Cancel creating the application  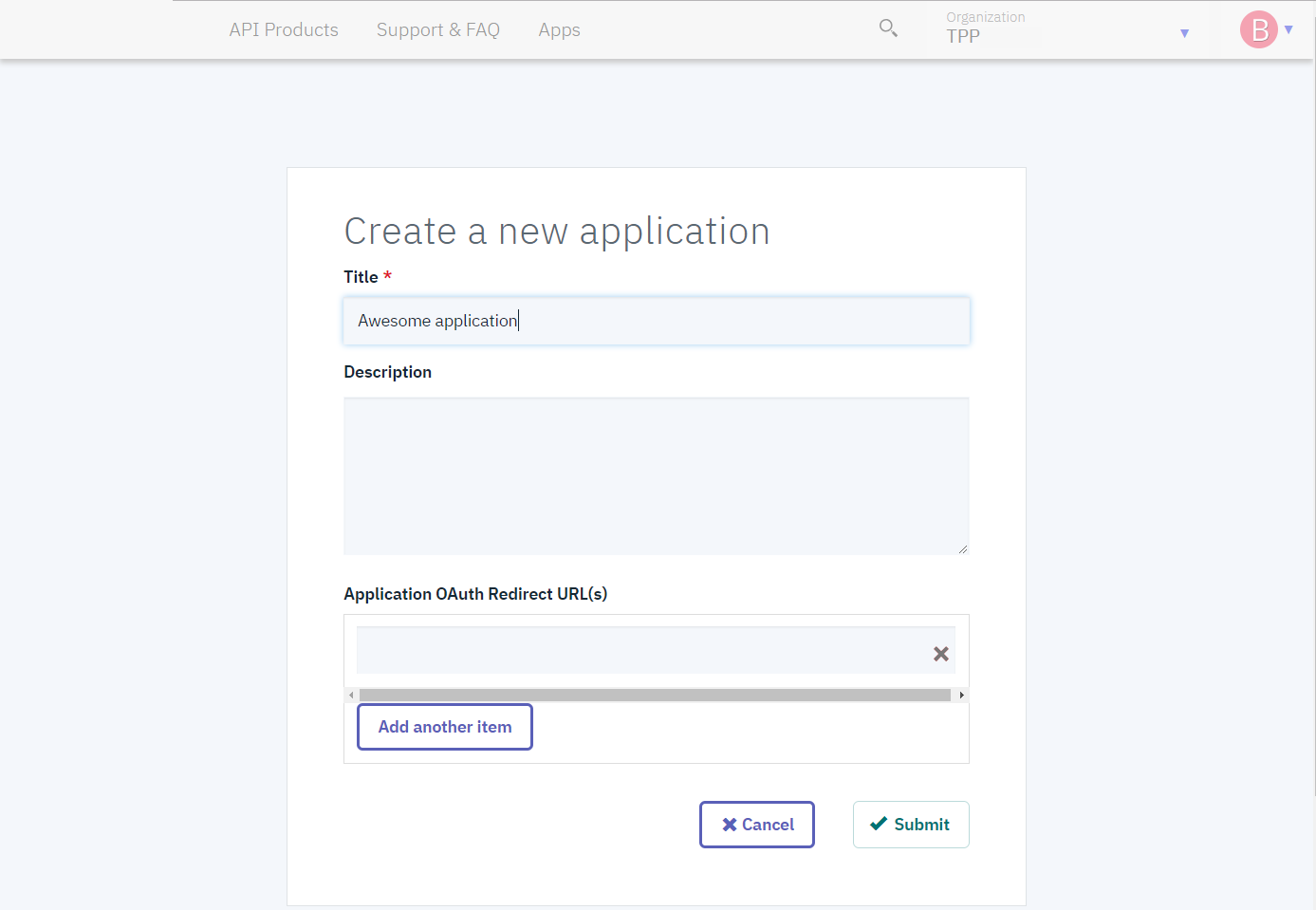pyautogui.click(x=756, y=824)
